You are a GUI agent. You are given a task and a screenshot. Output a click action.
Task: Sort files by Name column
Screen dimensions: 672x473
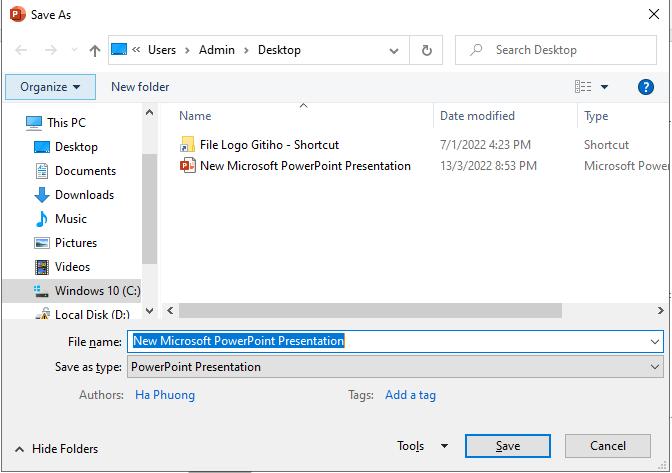pos(195,116)
